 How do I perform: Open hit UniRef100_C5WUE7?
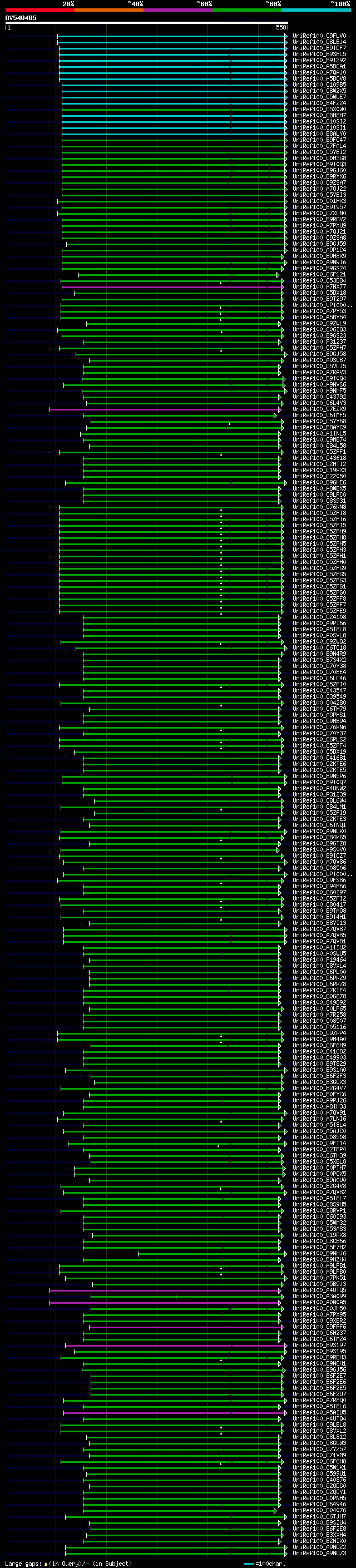(319, 97)
